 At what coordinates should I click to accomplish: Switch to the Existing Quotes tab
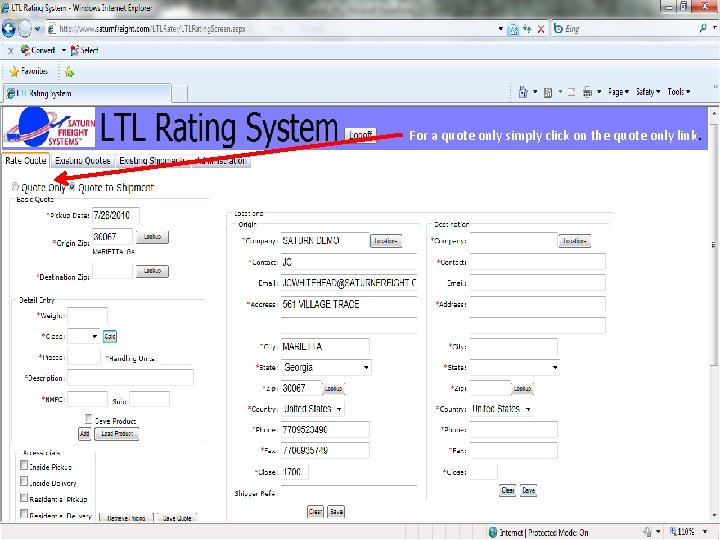tap(83, 161)
